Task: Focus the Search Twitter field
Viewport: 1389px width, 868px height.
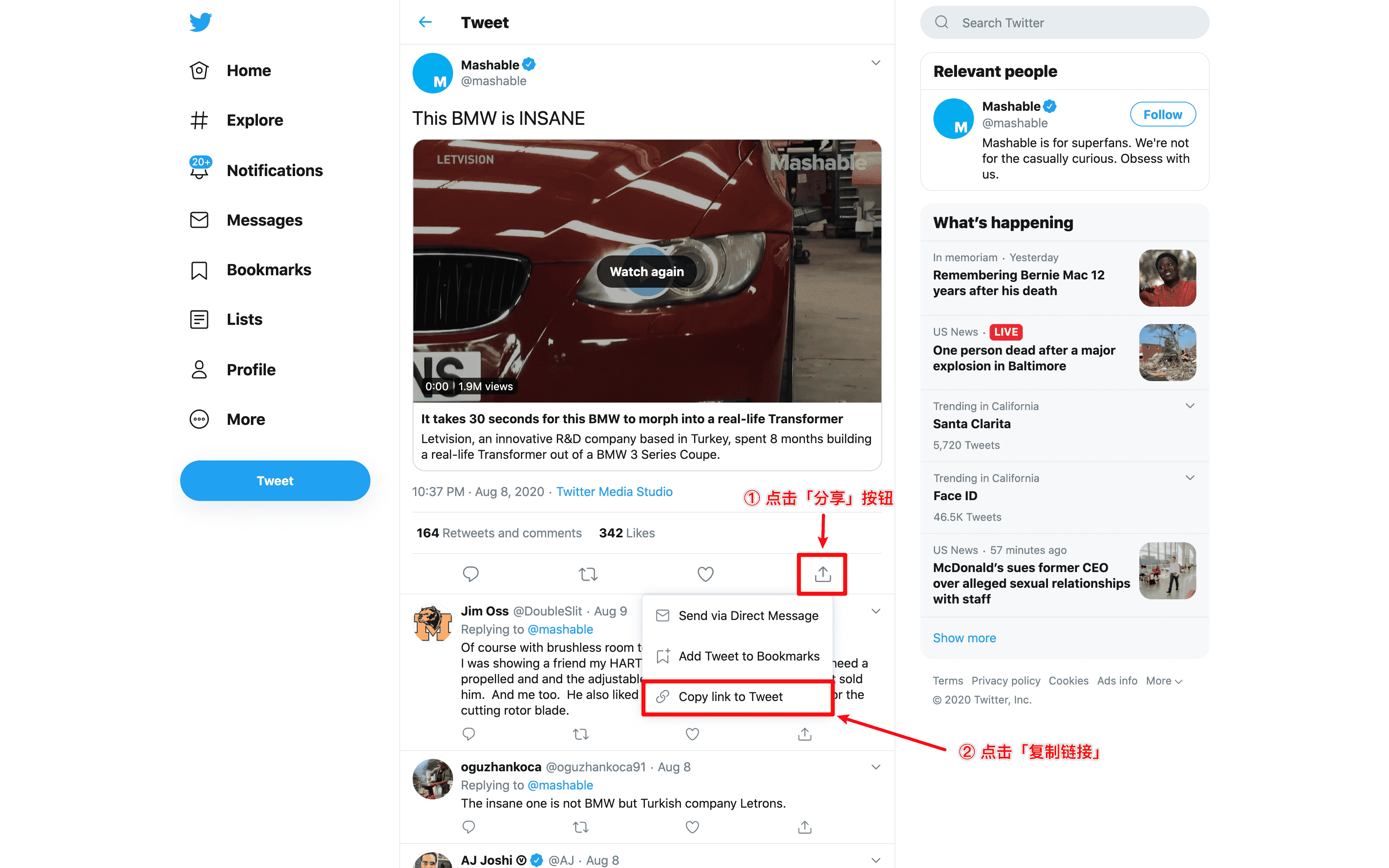Action: coord(1065,22)
